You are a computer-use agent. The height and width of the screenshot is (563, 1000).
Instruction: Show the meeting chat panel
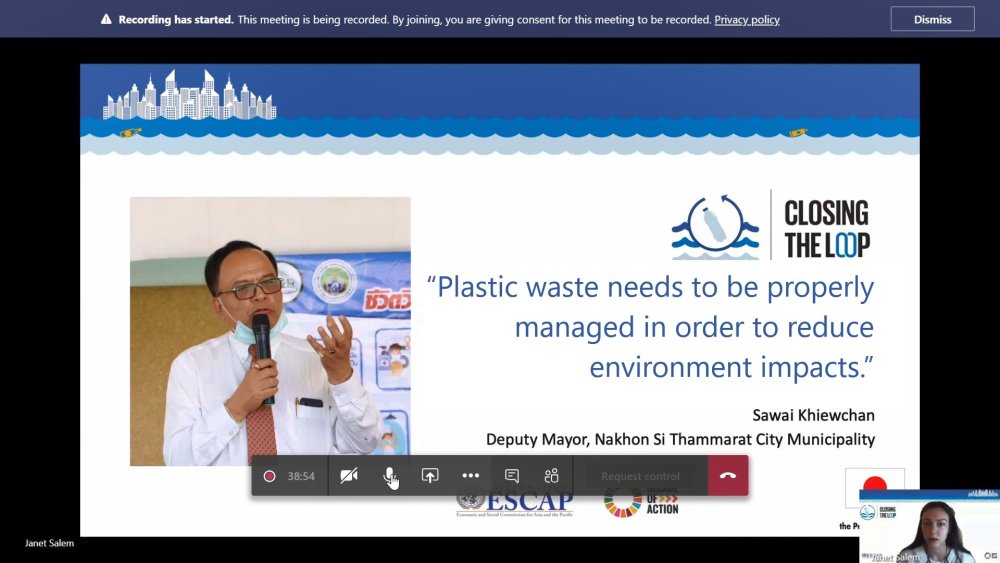point(512,476)
